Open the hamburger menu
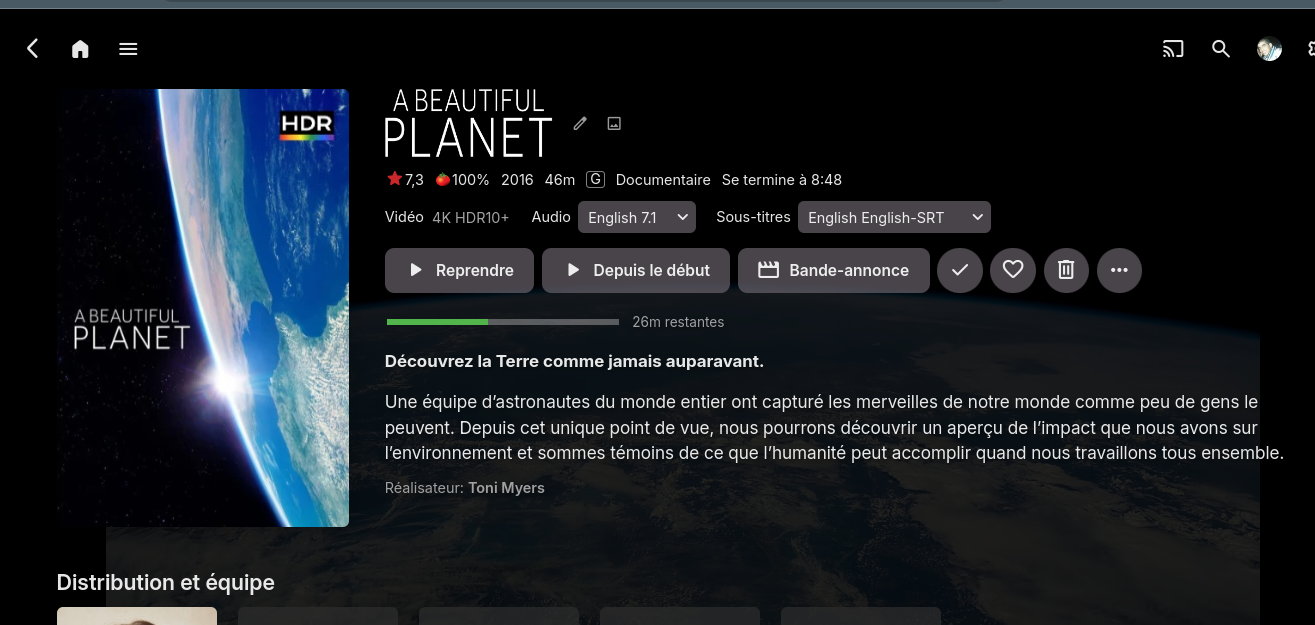 point(128,49)
